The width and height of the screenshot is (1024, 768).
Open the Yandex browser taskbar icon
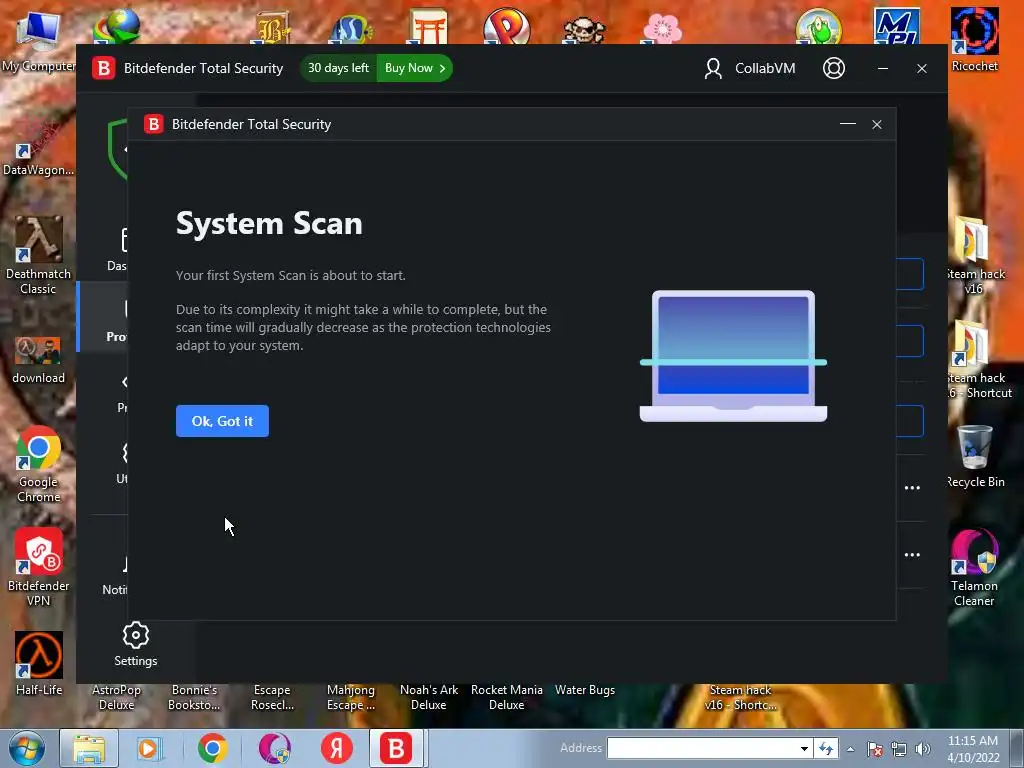point(336,748)
